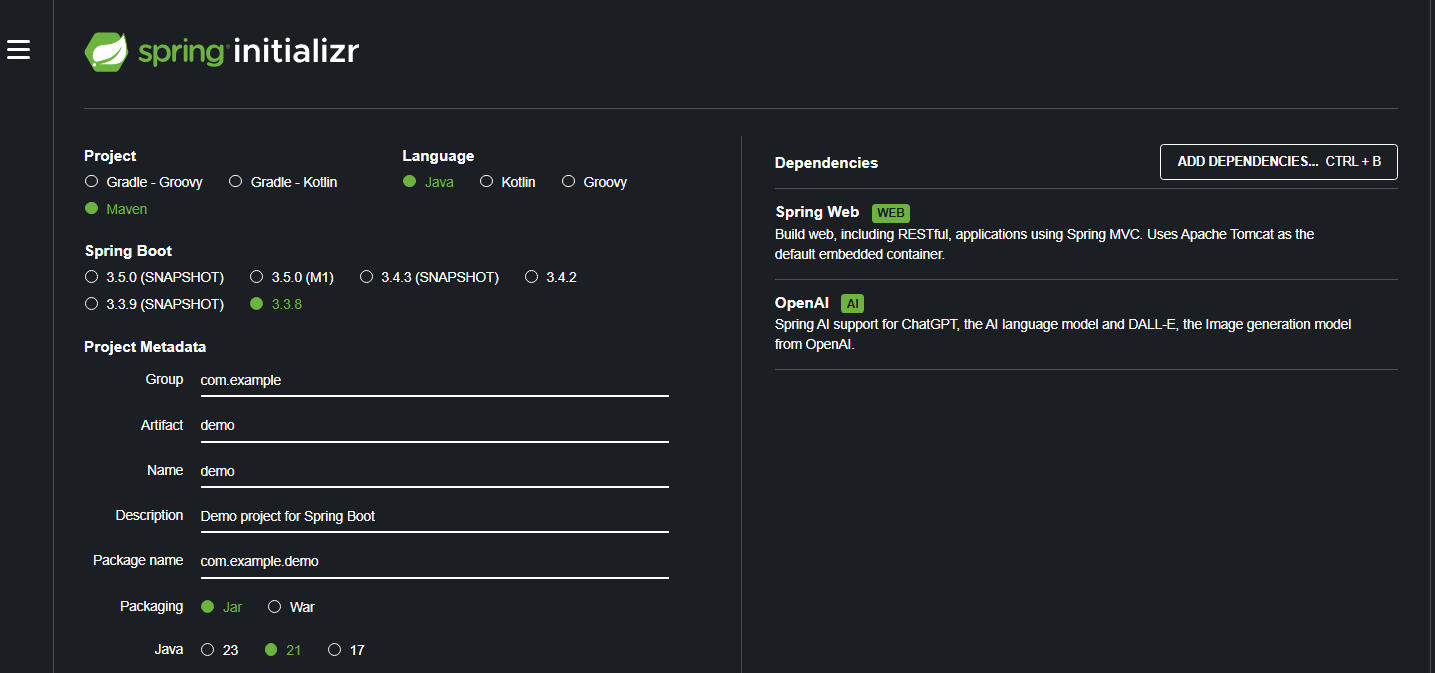Select Java version 23
This screenshot has width=1435, height=673.
[x=208, y=650]
